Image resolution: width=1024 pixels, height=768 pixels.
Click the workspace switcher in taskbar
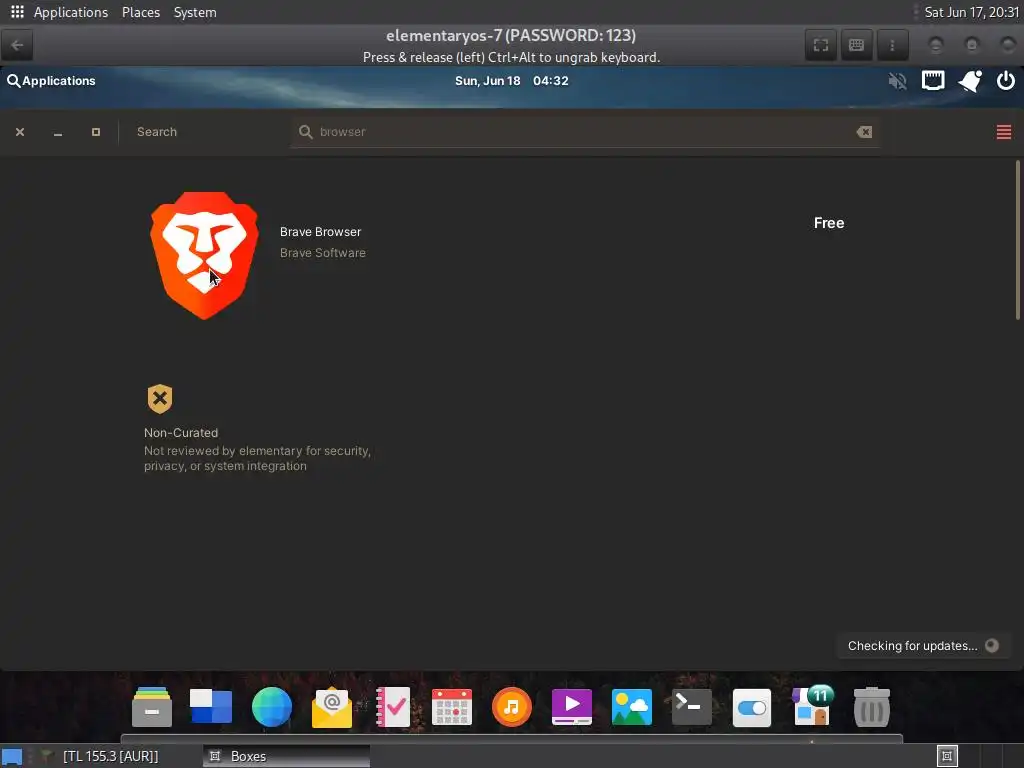[x=947, y=756]
